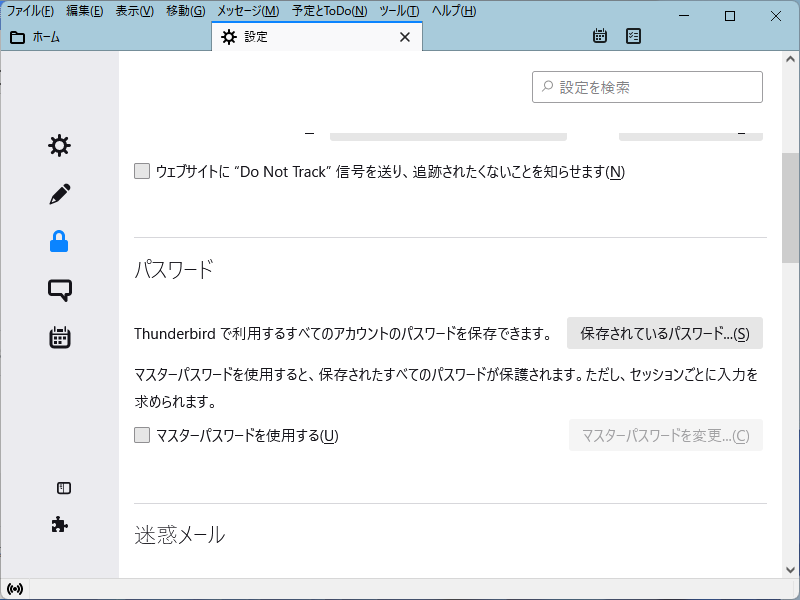
Task: Click the vertical scrollbar thumb
Action: click(x=791, y=208)
